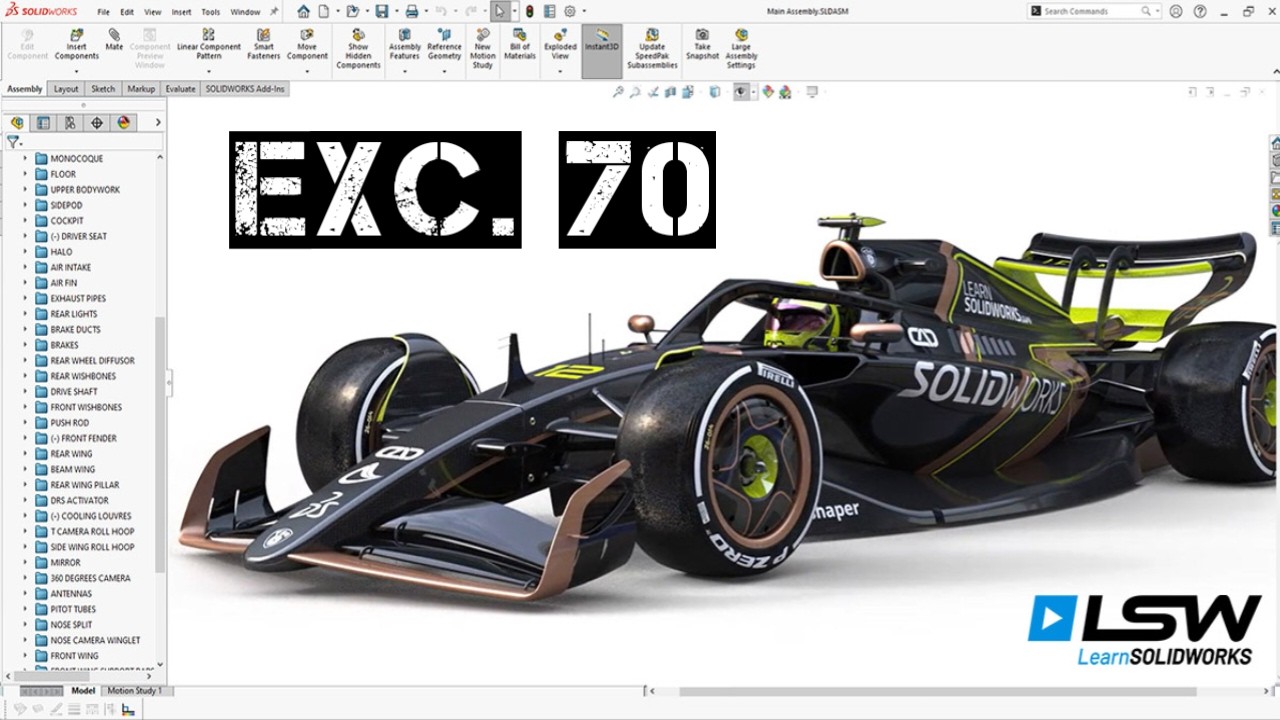
Task: Click the Save icon
Action: (381, 11)
